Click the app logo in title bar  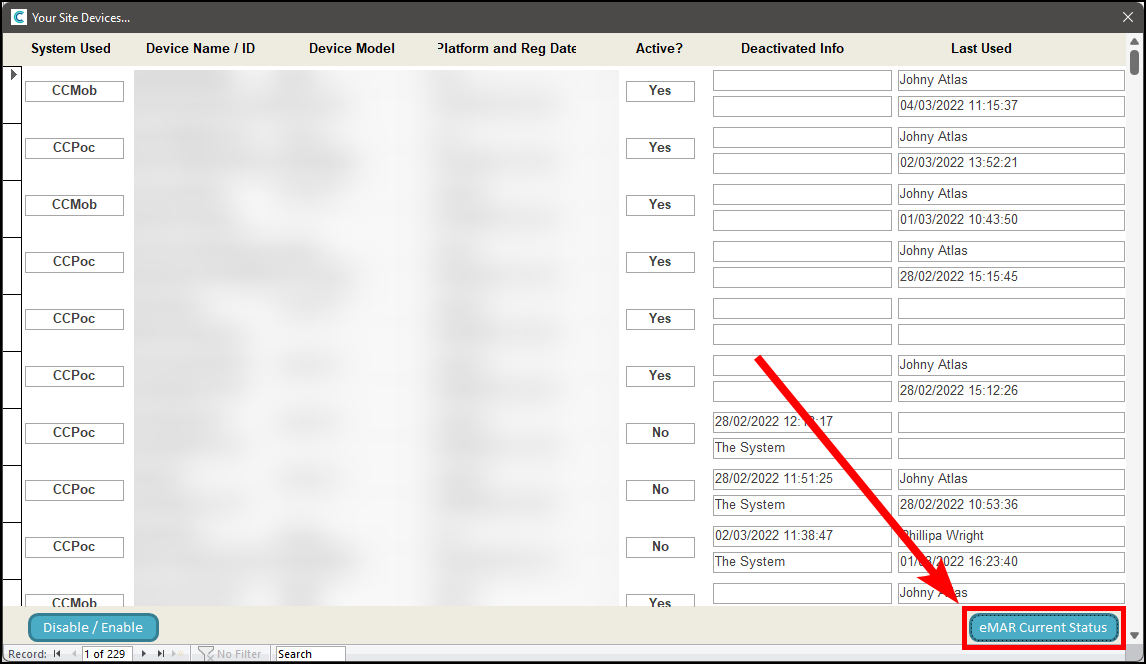click(x=18, y=17)
